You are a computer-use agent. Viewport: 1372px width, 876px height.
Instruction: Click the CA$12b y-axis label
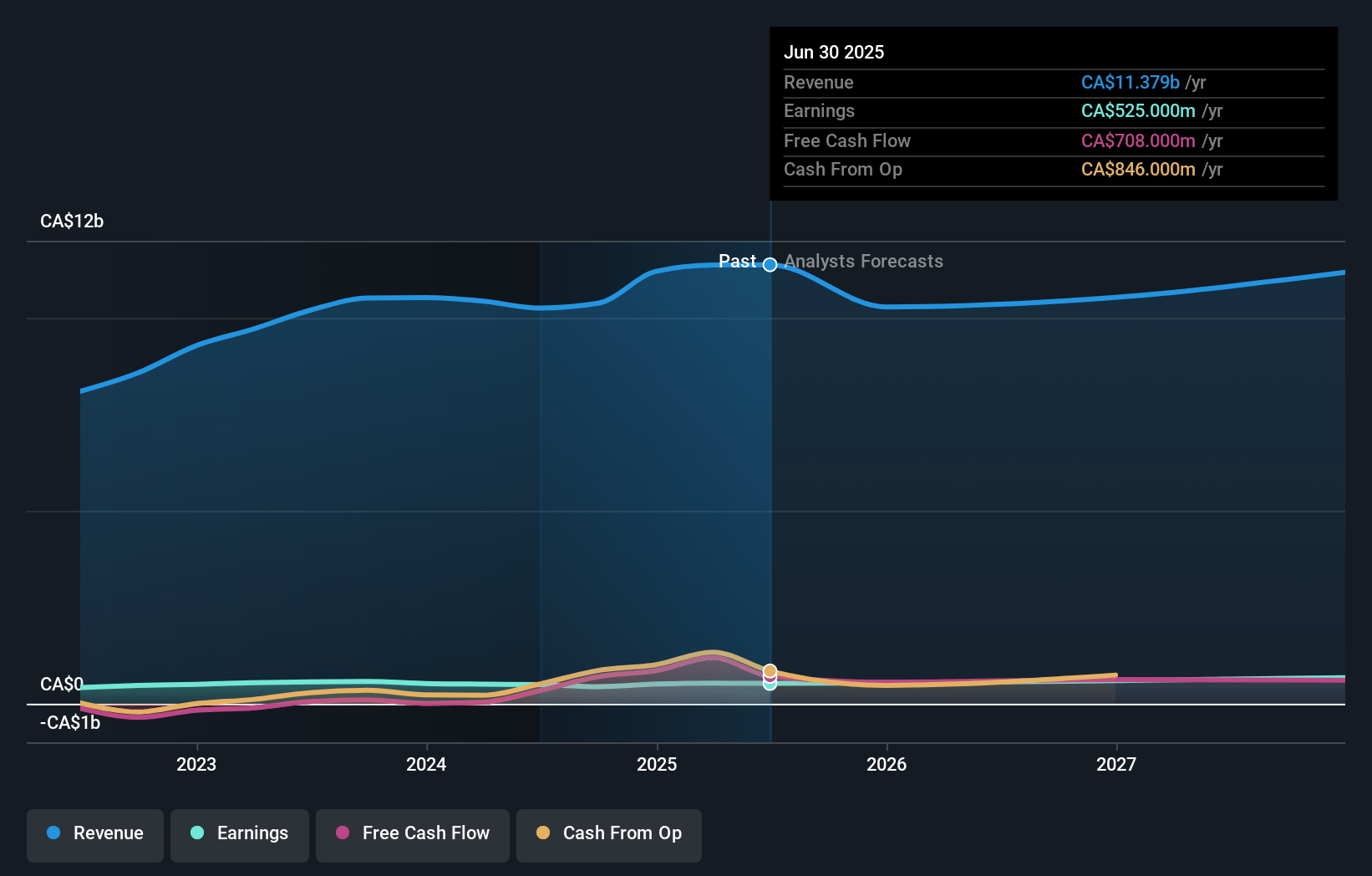coord(72,222)
